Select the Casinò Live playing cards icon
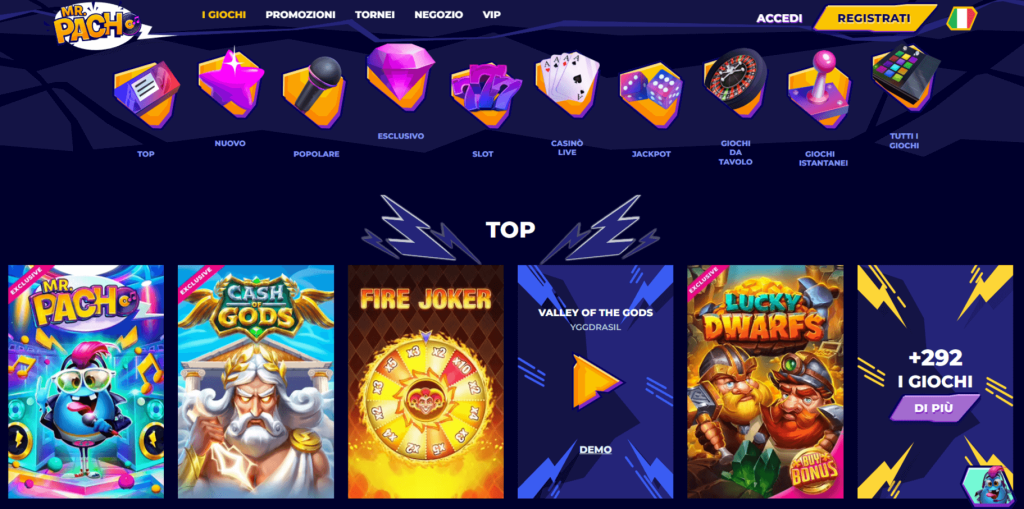 pyautogui.click(x=567, y=83)
